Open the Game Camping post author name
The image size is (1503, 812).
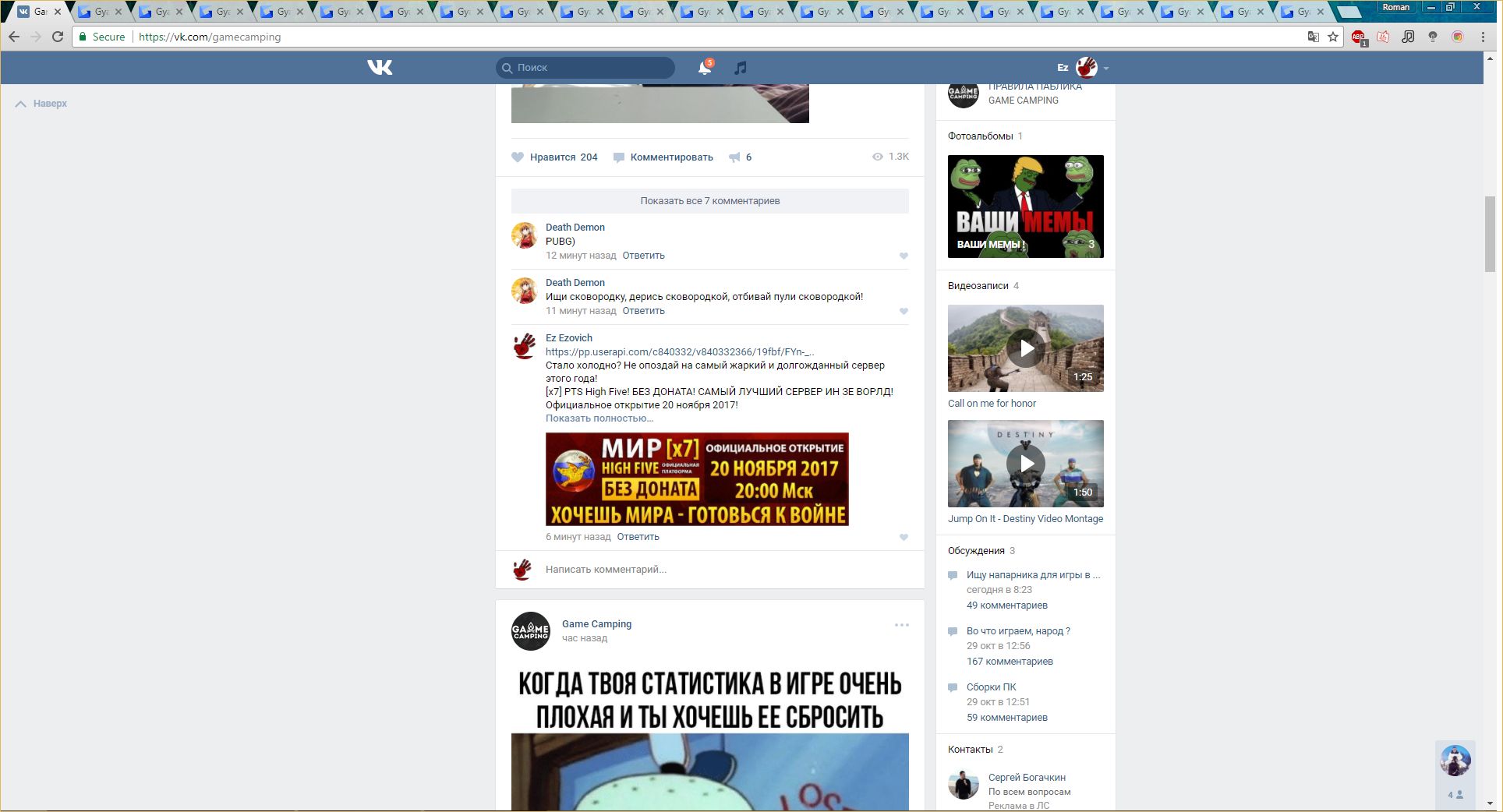(x=597, y=624)
